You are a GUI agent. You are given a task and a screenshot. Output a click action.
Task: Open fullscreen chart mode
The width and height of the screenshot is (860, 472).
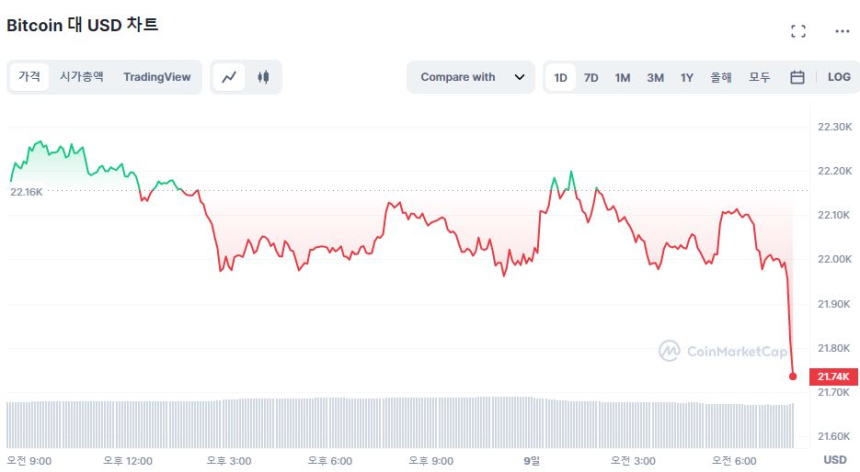click(798, 31)
